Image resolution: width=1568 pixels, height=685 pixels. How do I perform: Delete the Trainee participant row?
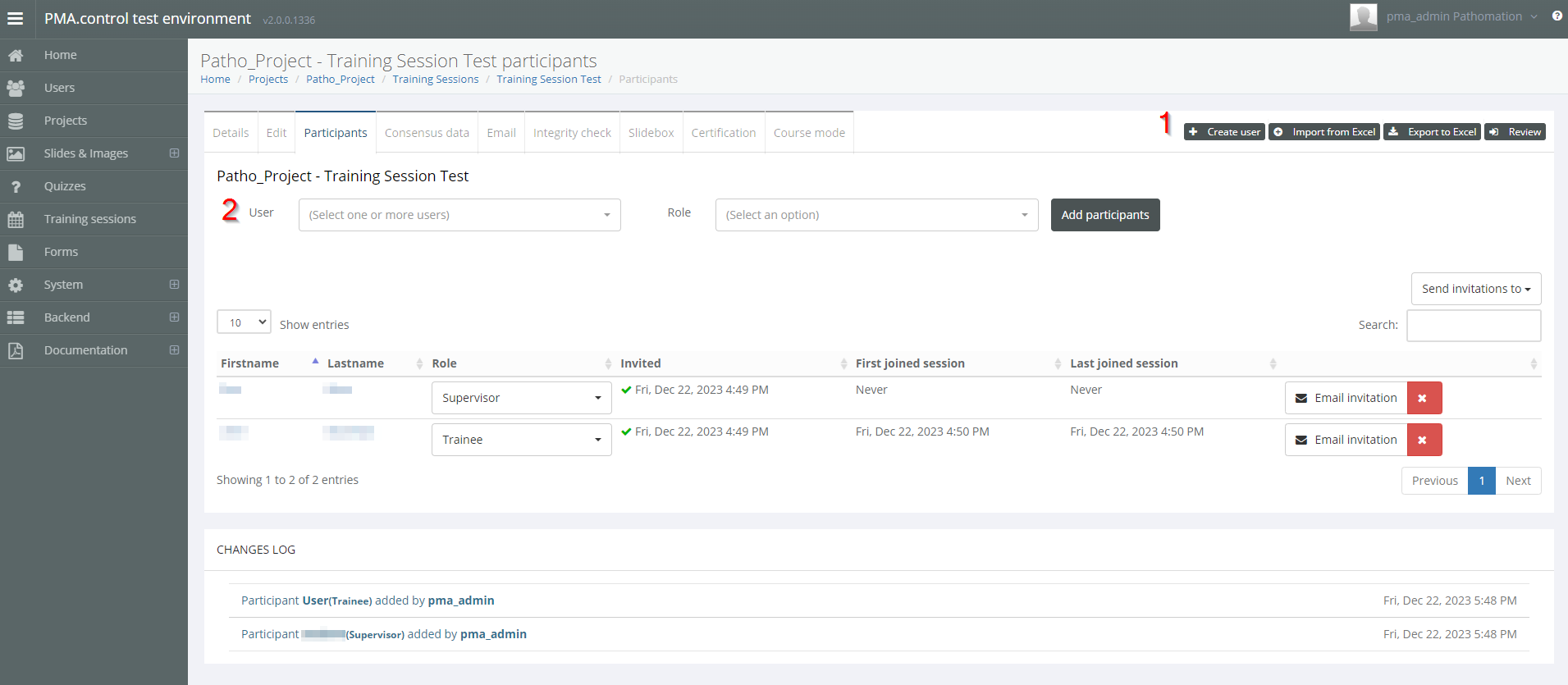point(1424,440)
